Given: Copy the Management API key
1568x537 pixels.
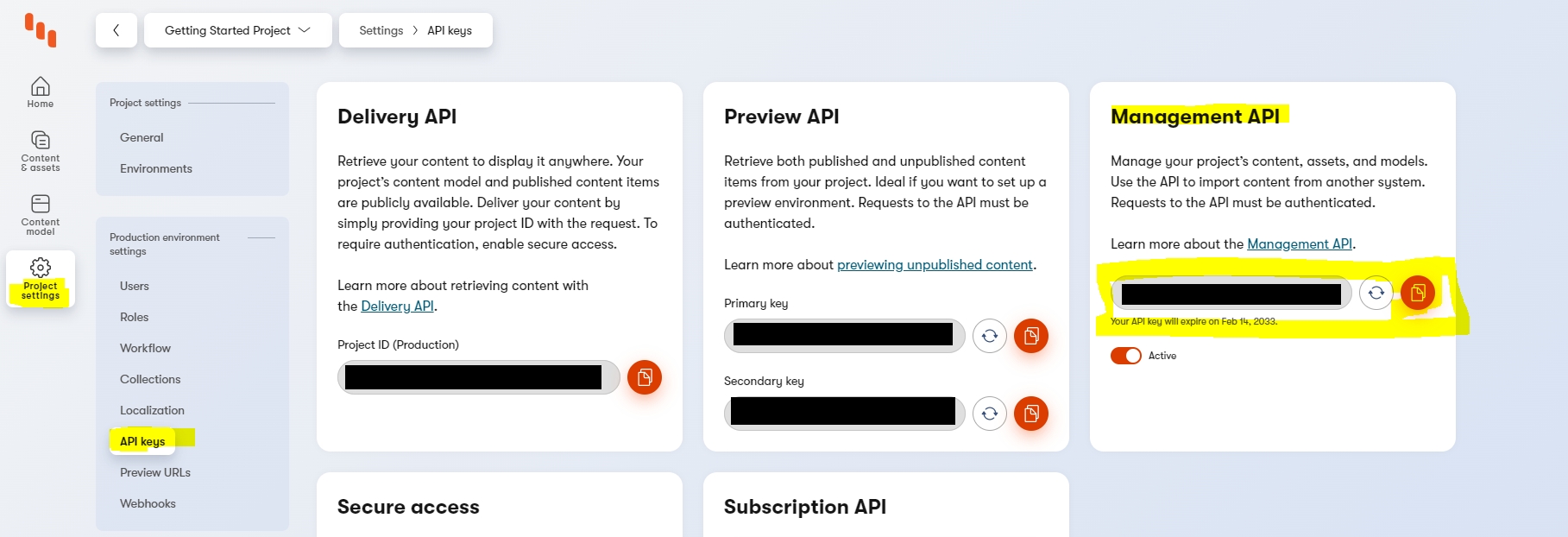Looking at the screenshot, I should pos(1417,293).
